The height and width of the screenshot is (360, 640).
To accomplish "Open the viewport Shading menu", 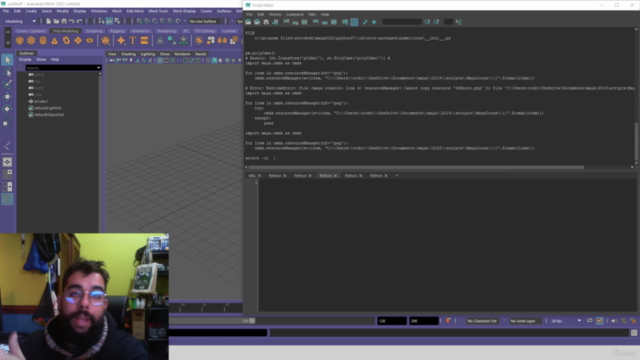I will (x=128, y=54).
